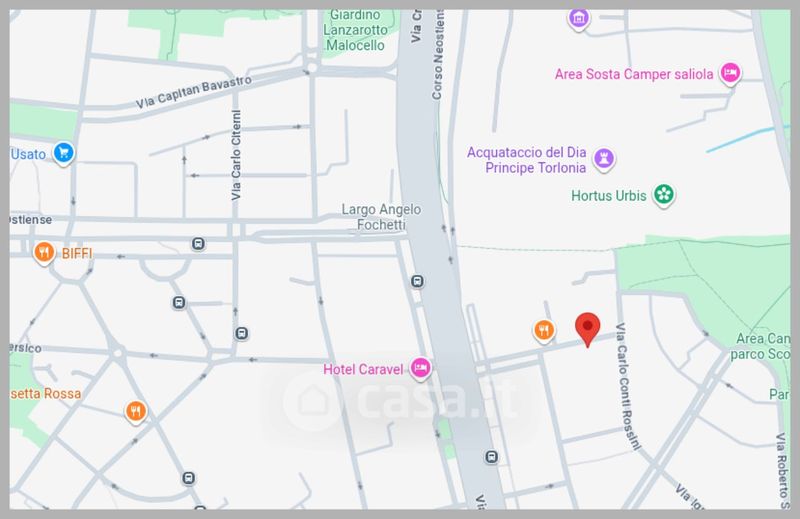This screenshot has width=800, height=519.
Task: Select the purple icon at top of map
Action: [579, 19]
